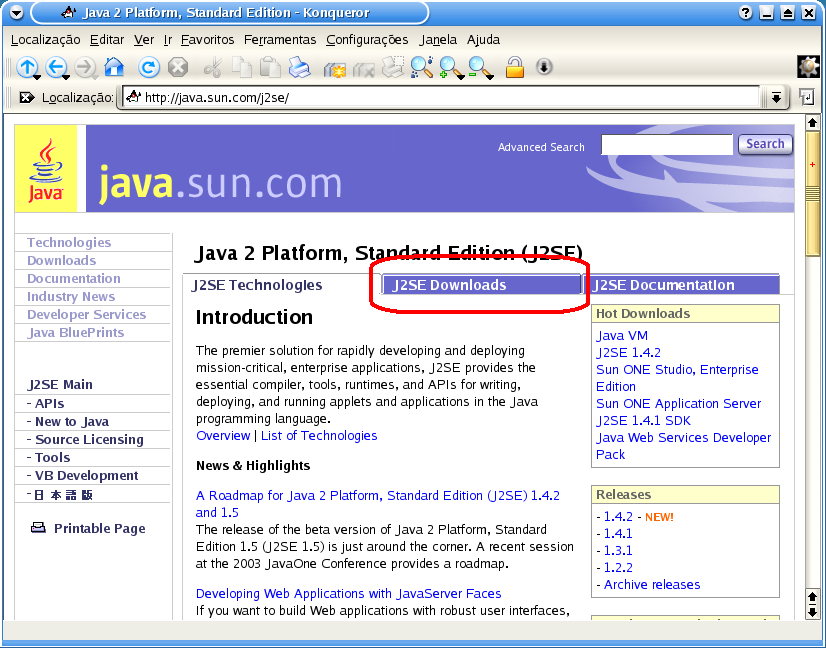
Task: Select the J2SE Technologies tab
Action: coord(257,285)
